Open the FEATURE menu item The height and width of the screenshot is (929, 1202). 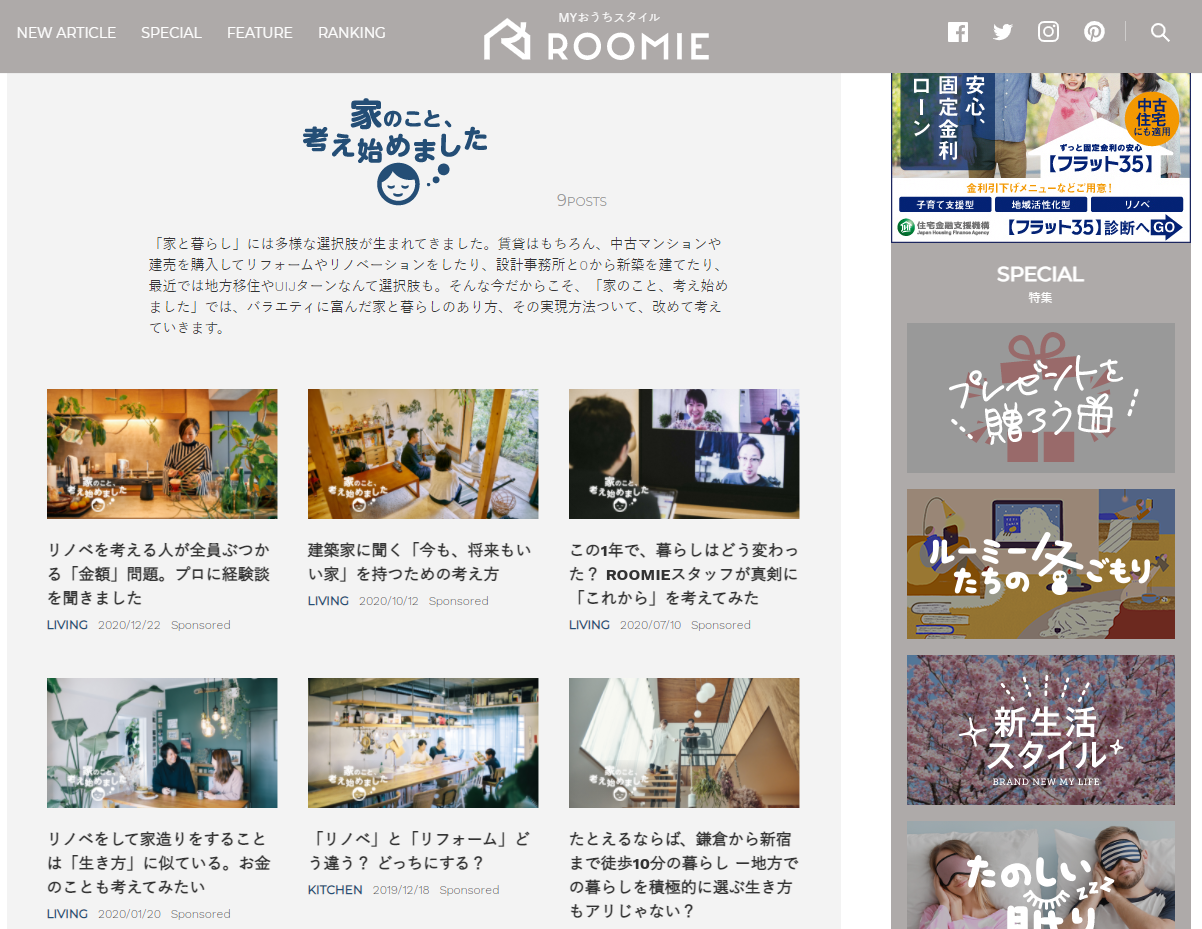click(x=259, y=33)
